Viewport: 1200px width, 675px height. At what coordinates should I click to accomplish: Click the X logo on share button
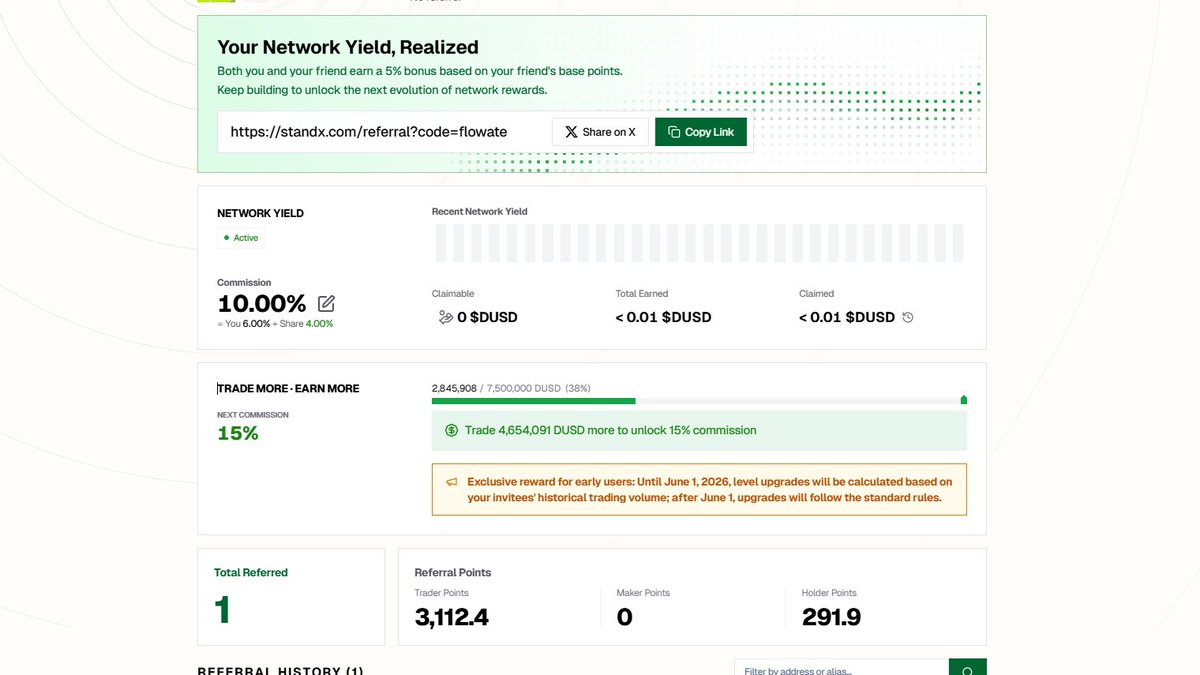click(571, 132)
